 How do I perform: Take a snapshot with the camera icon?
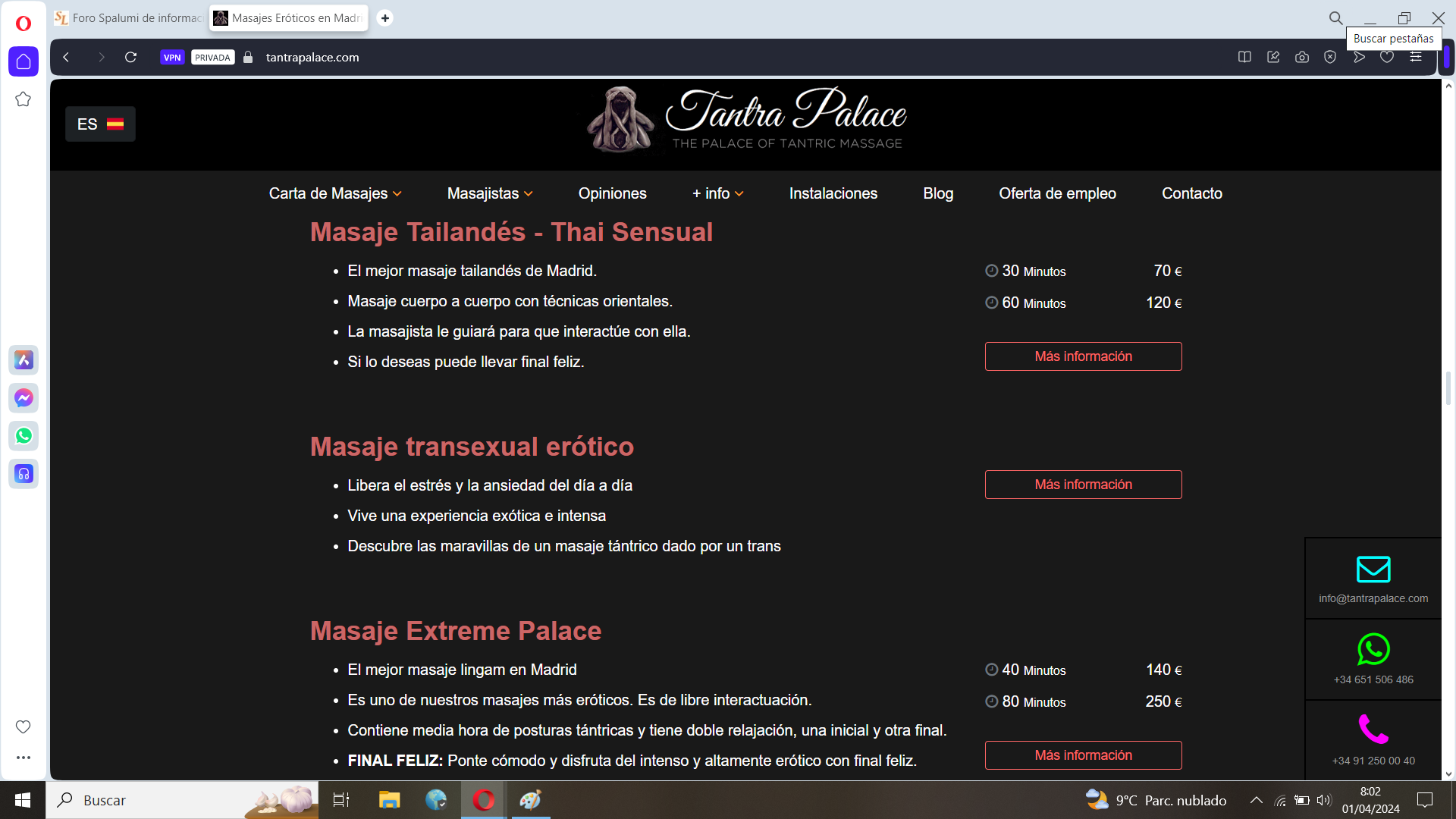click(x=1302, y=57)
